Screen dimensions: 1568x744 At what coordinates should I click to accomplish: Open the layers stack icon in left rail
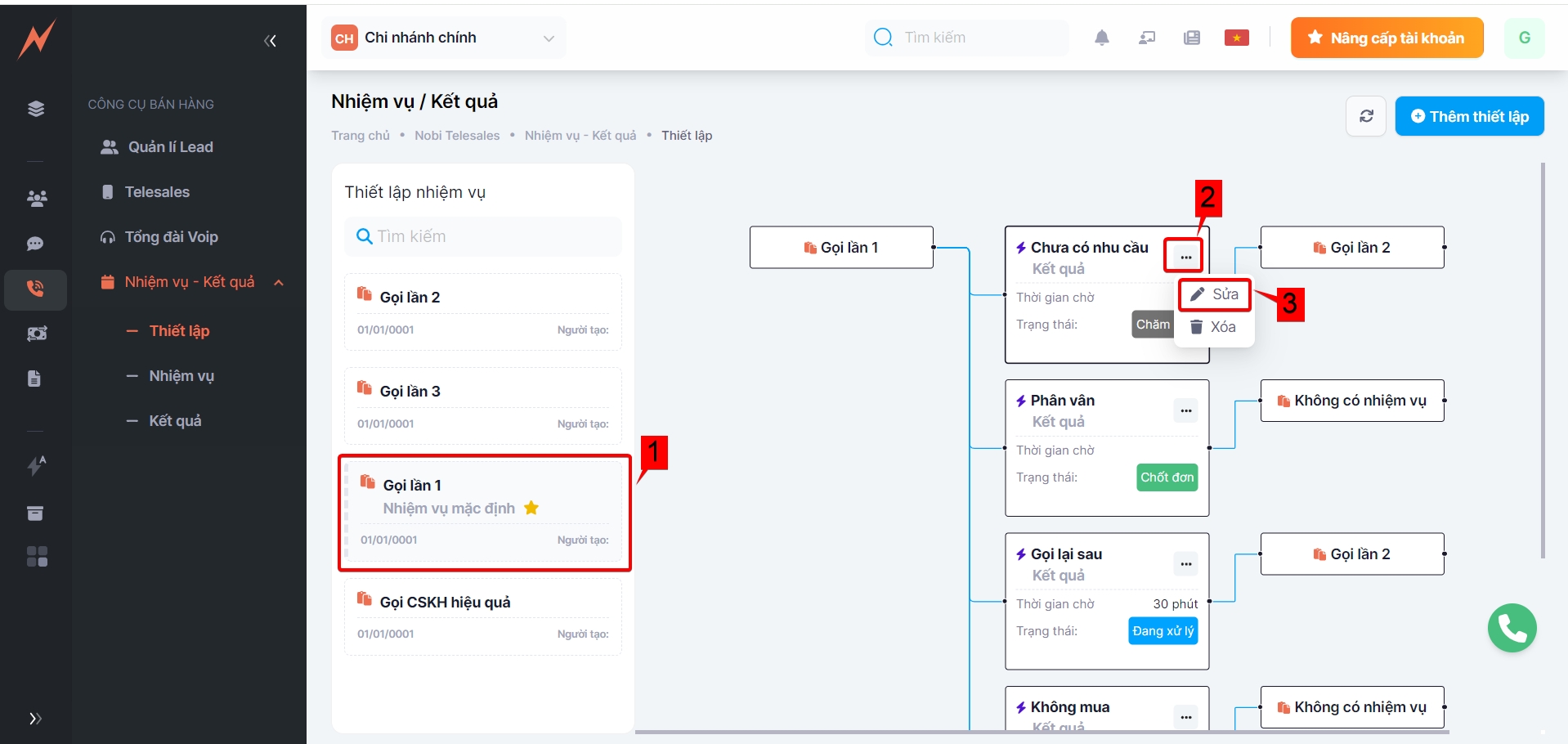[36, 109]
